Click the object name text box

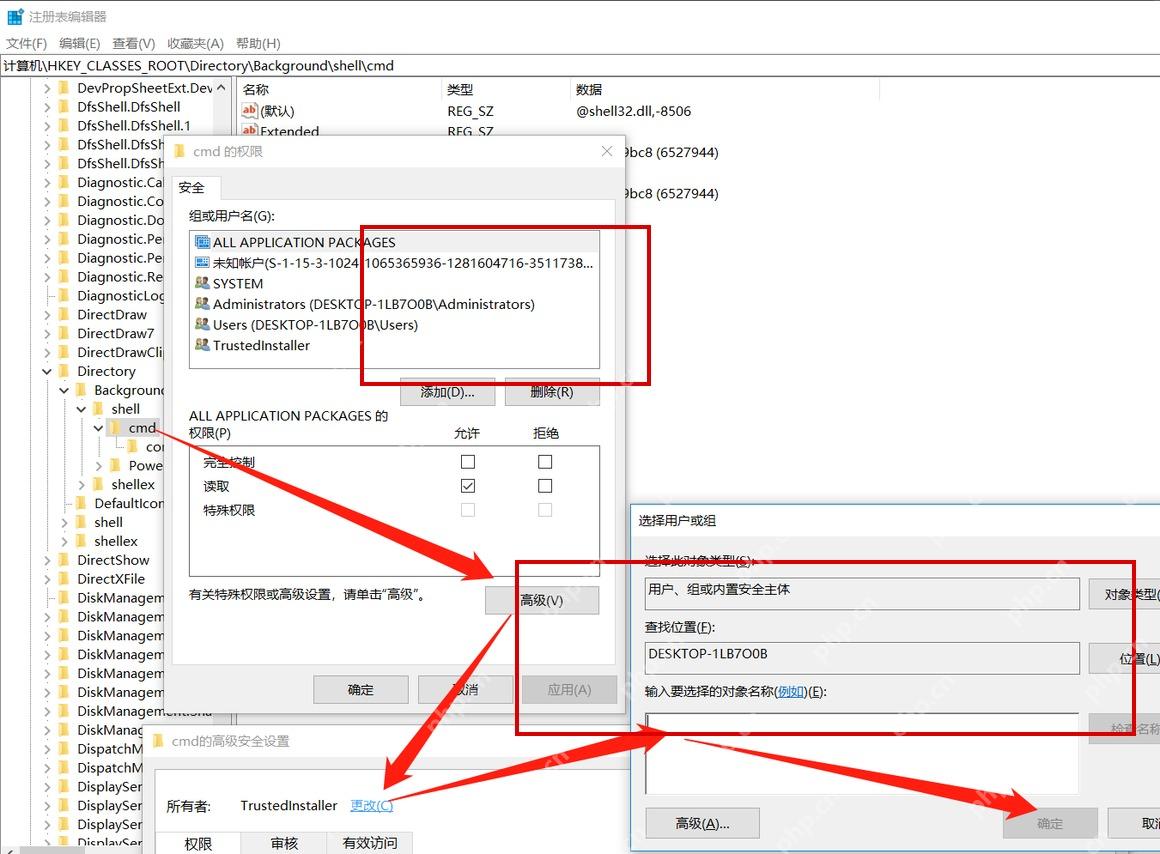[862, 753]
